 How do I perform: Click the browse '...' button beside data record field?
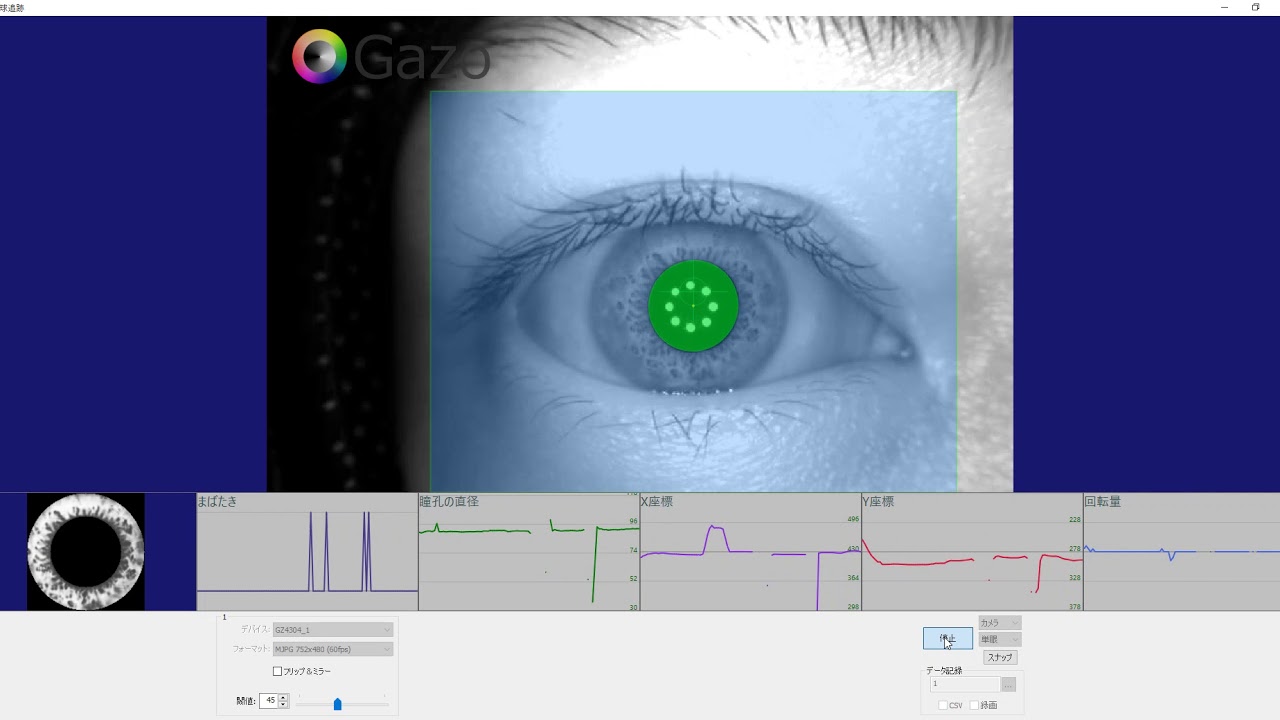click(1009, 685)
